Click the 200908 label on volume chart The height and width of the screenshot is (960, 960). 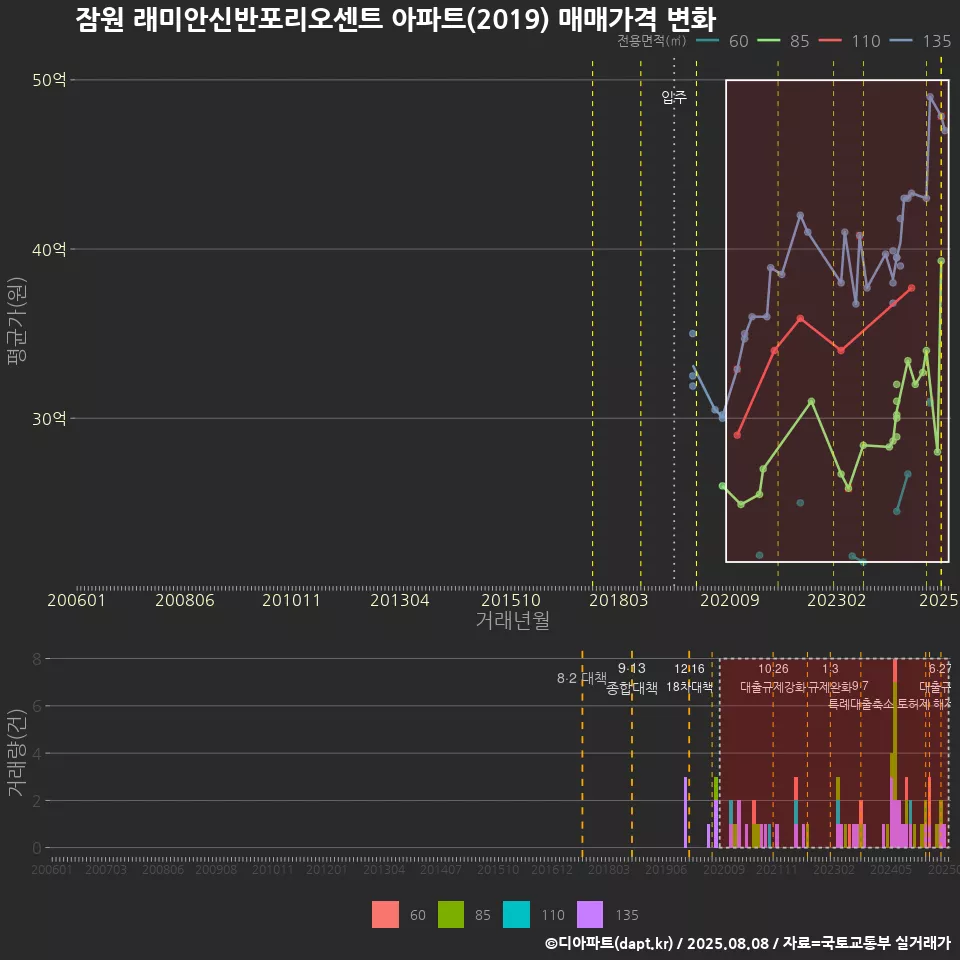point(216,869)
